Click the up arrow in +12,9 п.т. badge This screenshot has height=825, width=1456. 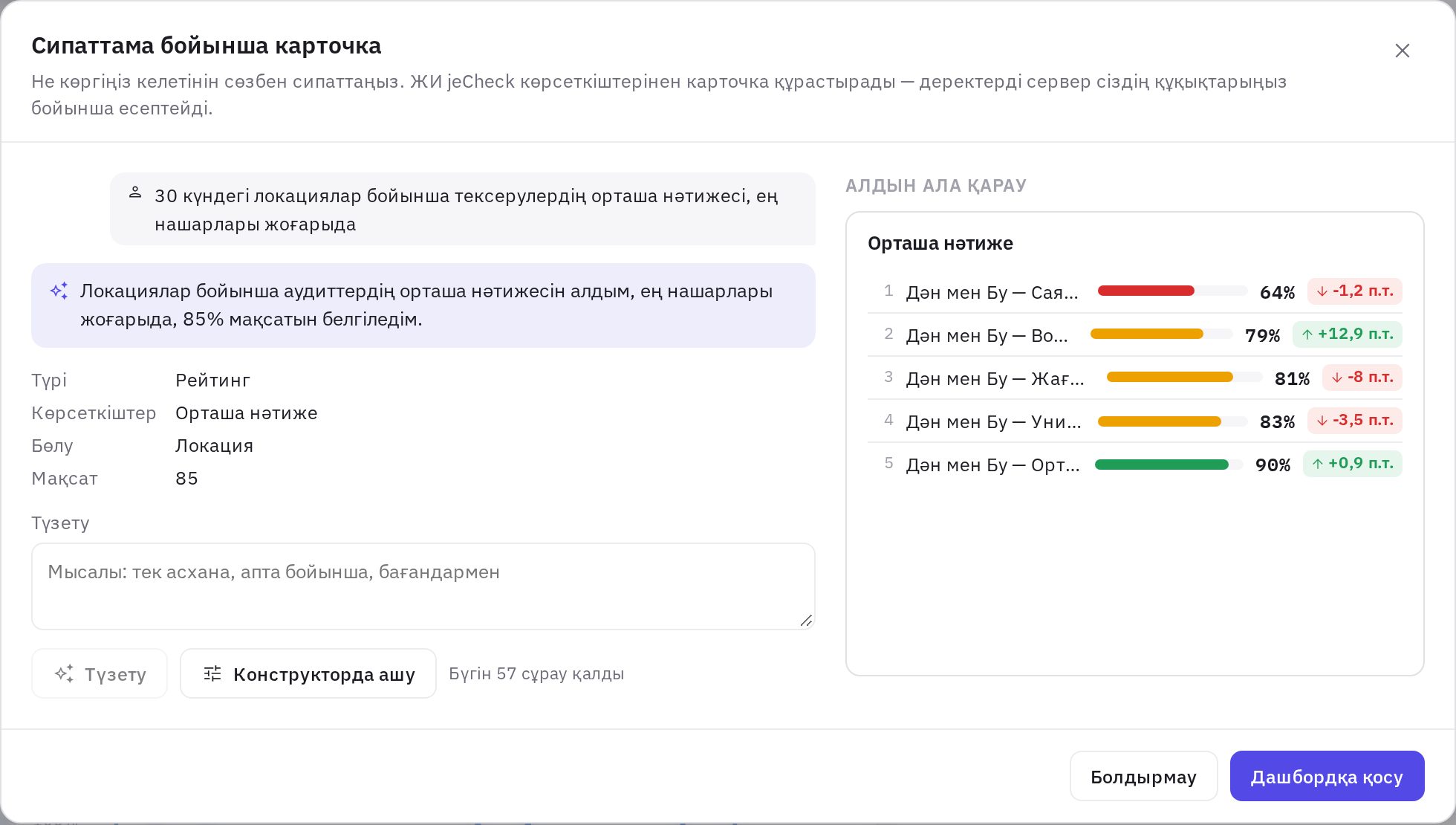(x=1307, y=334)
